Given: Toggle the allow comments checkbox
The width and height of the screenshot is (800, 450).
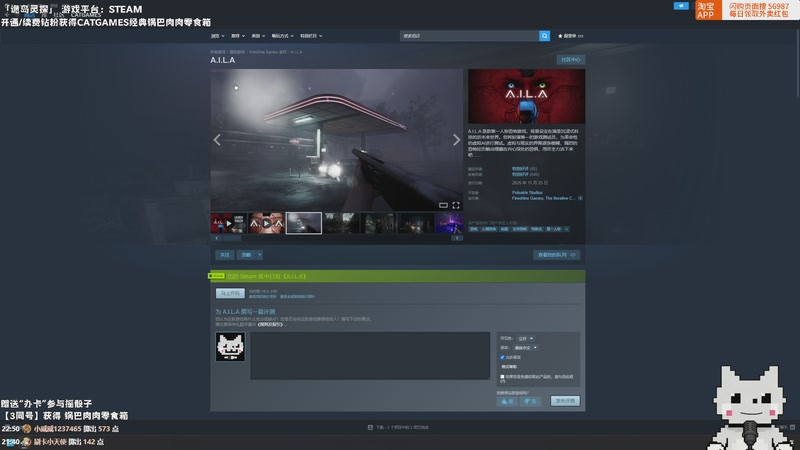Looking at the screenshot, I should (x=502, y=357).
